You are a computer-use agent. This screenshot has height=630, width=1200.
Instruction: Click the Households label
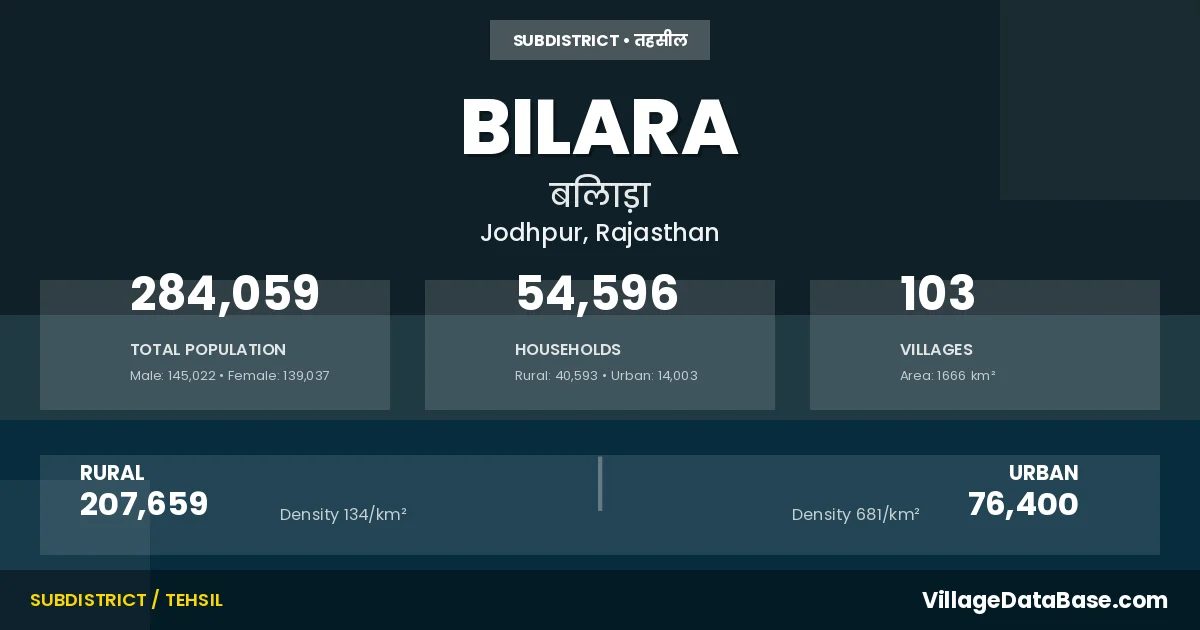(568, 350)
